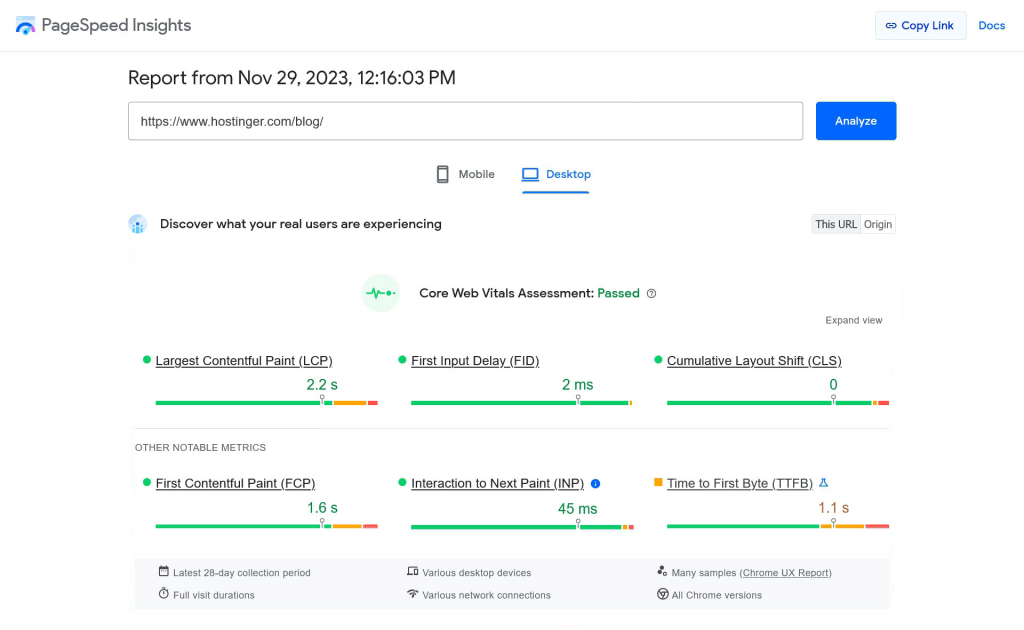Click the LCP distribution bar marker

tap(323, 399)
